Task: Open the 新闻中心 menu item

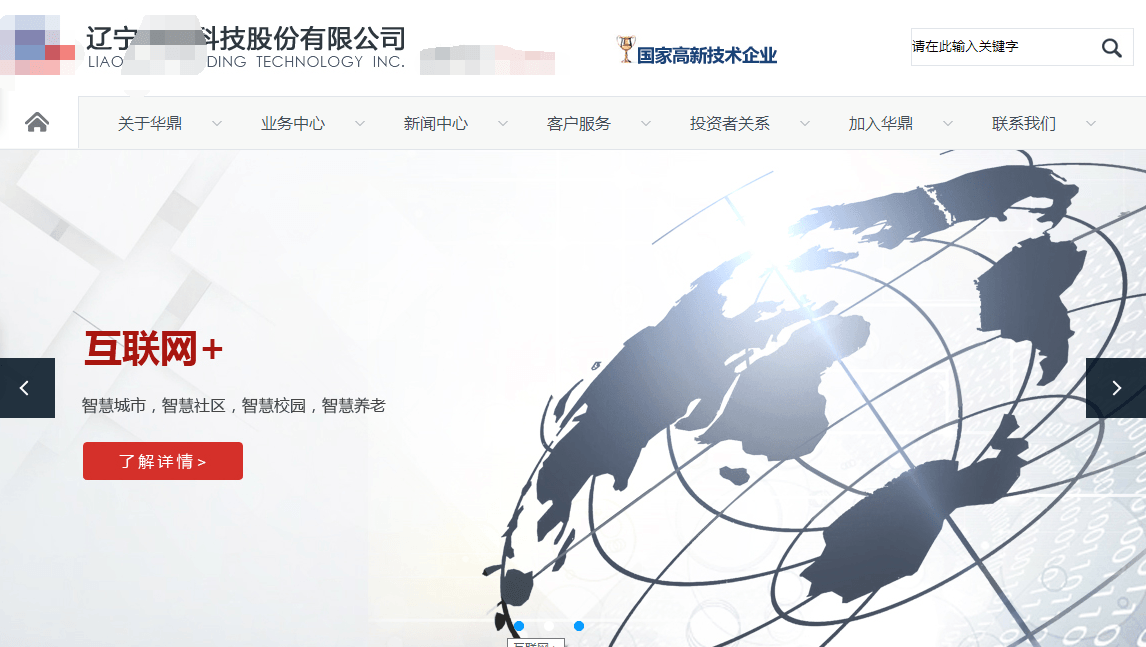Action: point(435,124)
